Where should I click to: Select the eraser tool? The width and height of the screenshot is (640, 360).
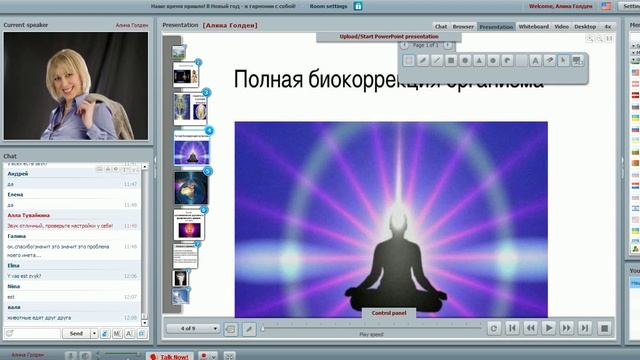coord(549,61)
